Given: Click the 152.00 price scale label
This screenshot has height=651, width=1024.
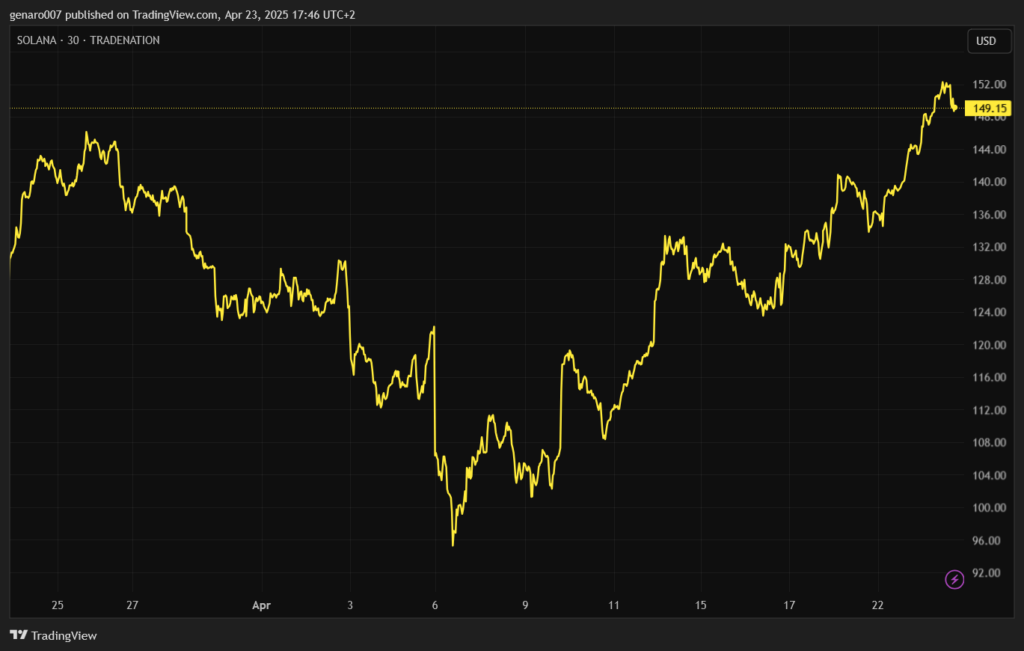Looking at the screenshot, I should coord(988,85).
